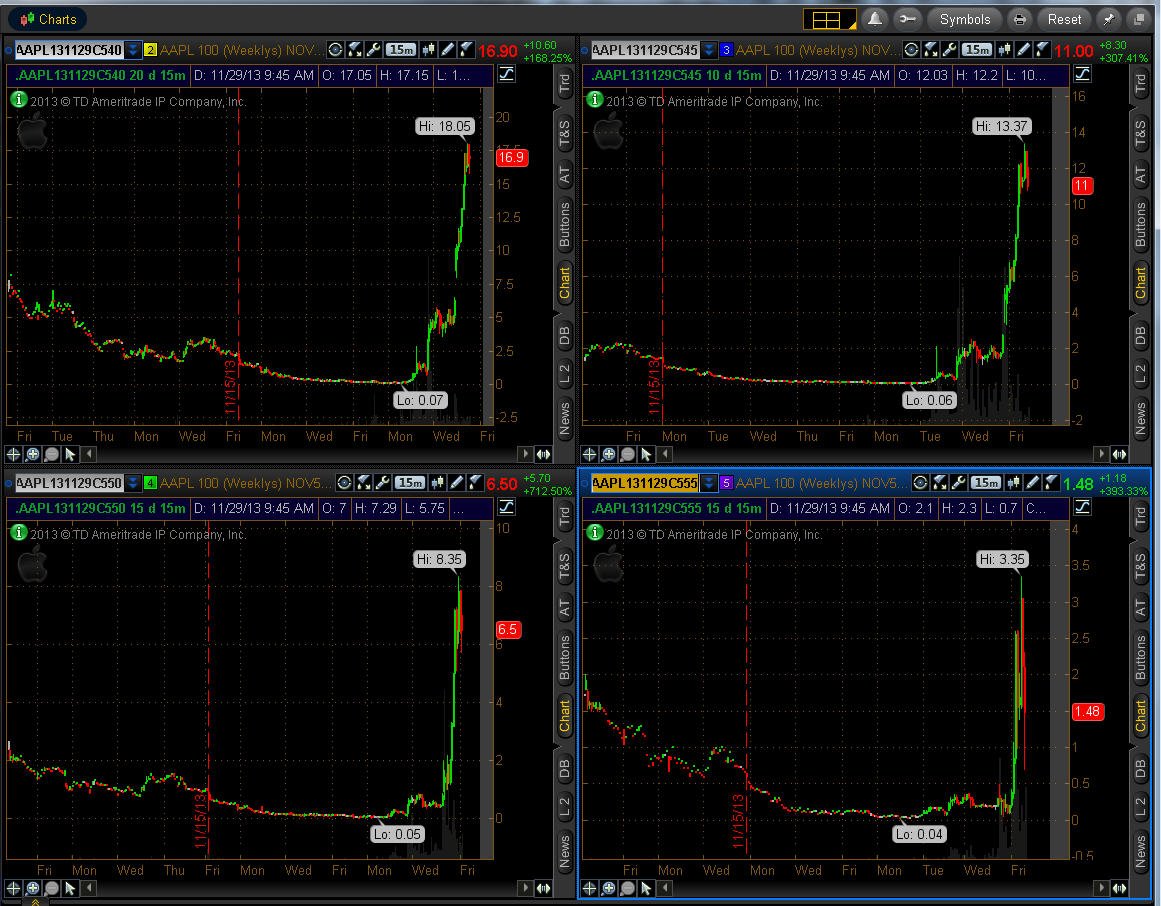Click the crosshair pan icon below C540 chart
Image resolution: width=1161 pixels, height=906 pixels.
[13, 454]
